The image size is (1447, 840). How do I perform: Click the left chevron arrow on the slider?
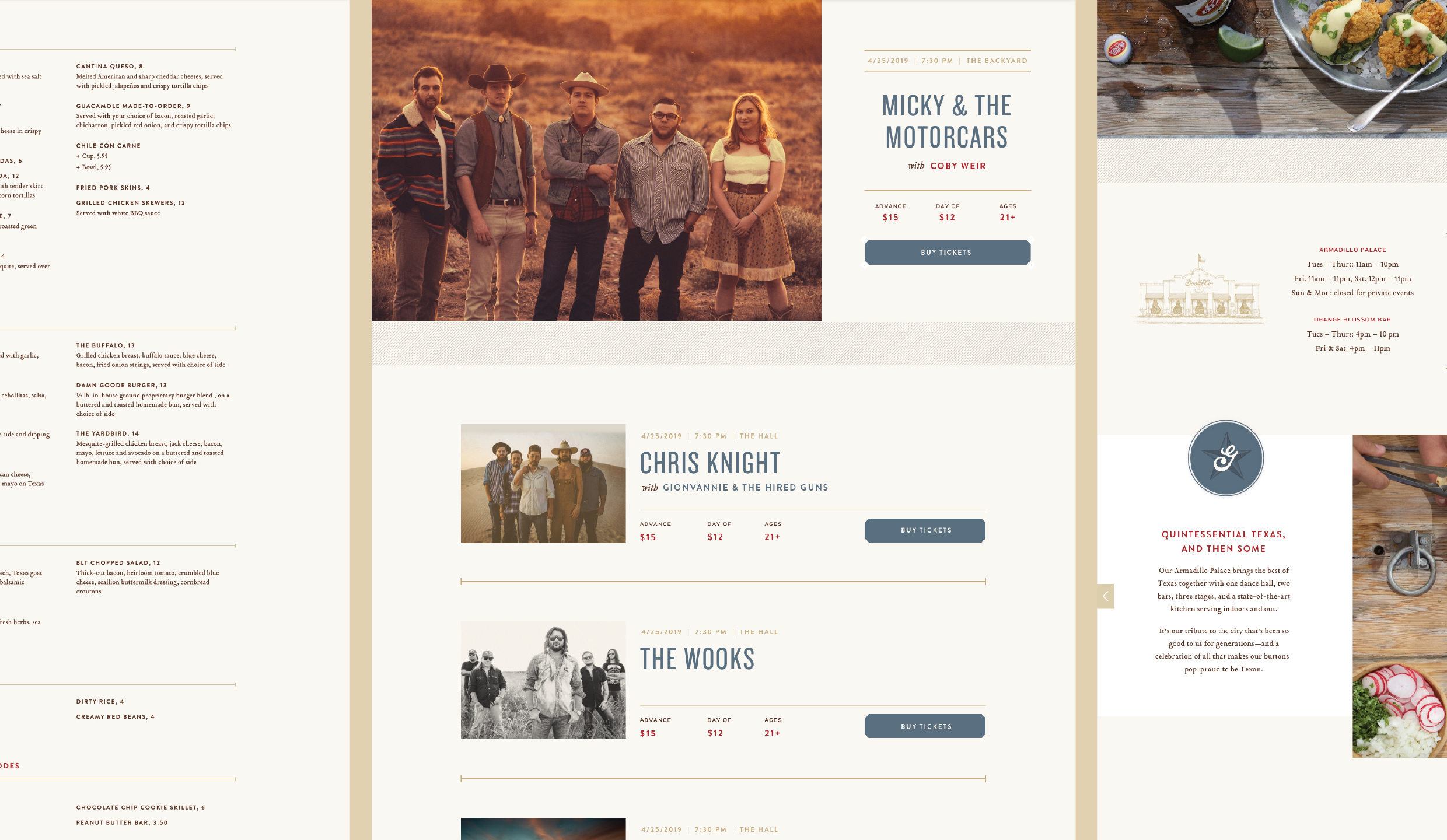[x=1105, y=596]
